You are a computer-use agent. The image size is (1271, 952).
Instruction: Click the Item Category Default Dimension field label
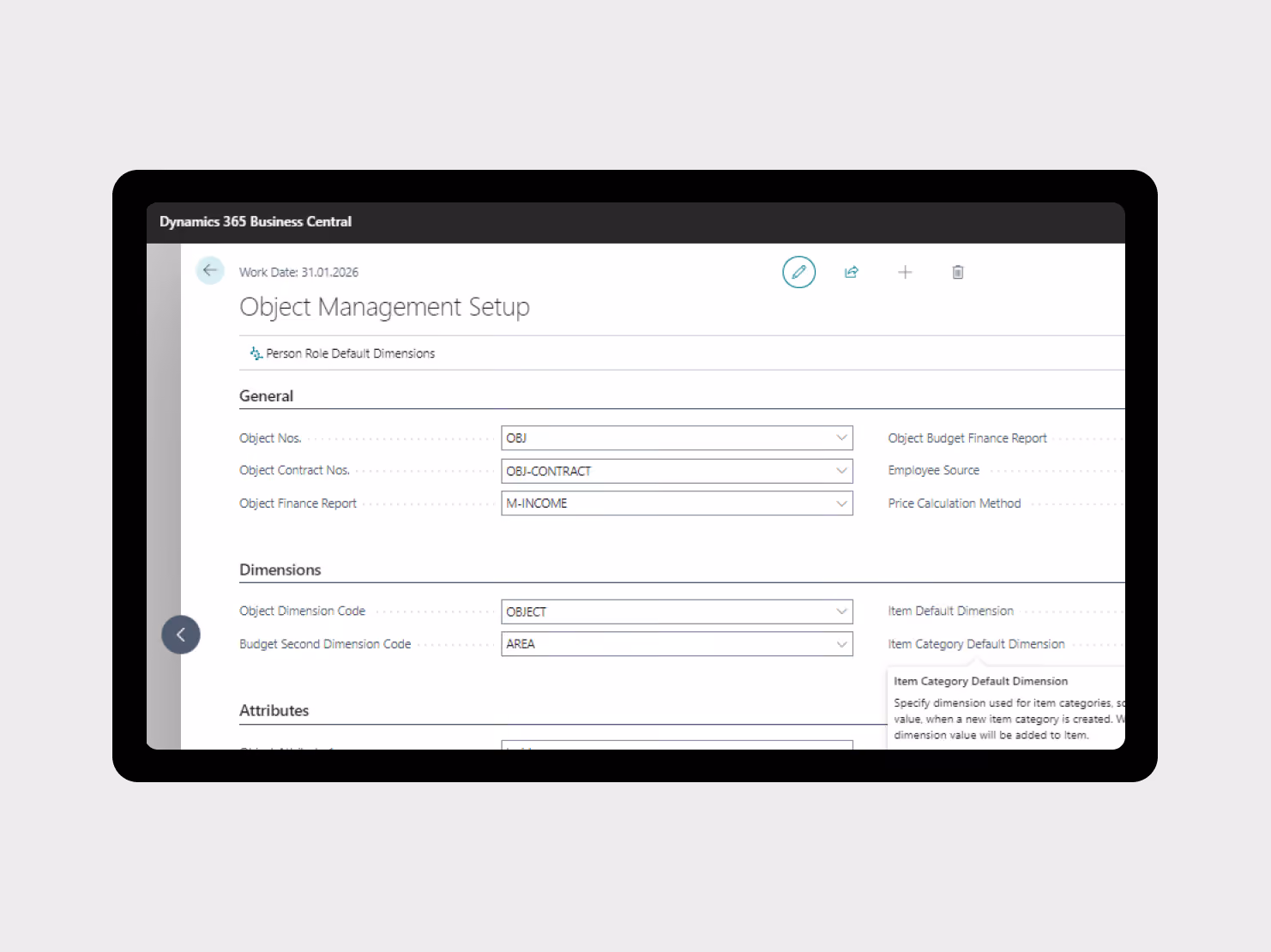[x=976, y=644]
